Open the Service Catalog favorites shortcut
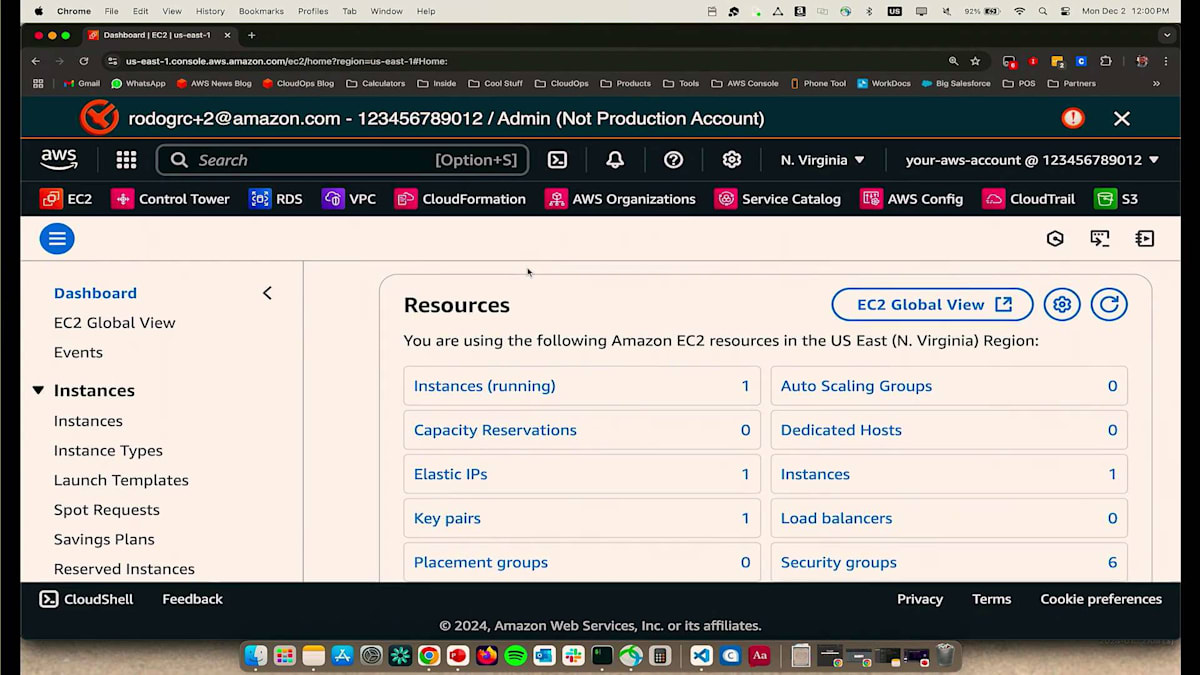Screen dimensions: 1200x675 778,199
